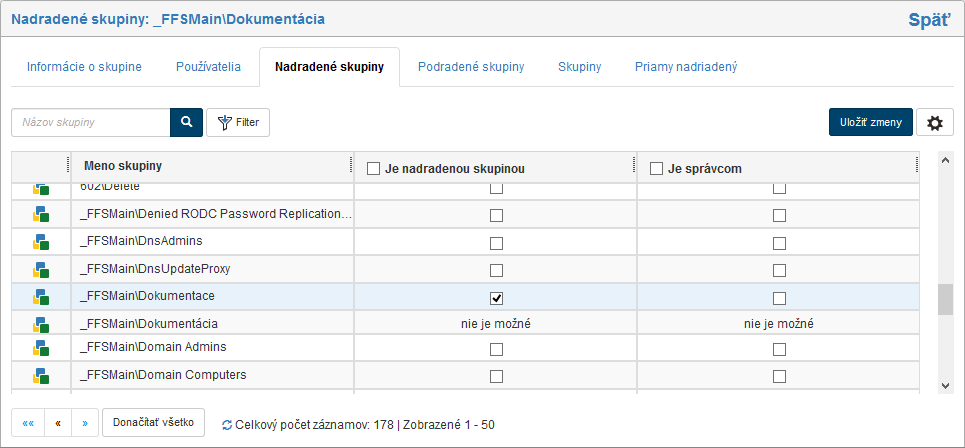This screenshot has height=448, width=965.
Task: Check 'Je správcom' for _FFSMain\DnsAdmins
Action: click(779, 243)
